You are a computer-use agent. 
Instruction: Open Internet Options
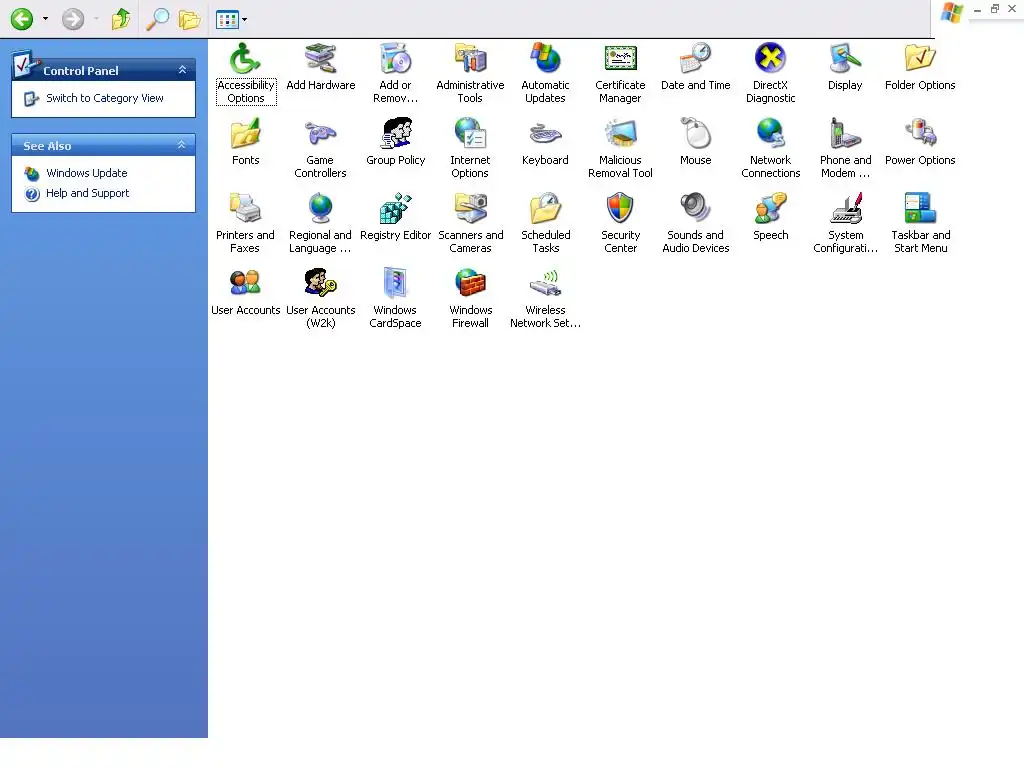click(x=470, y=148)
